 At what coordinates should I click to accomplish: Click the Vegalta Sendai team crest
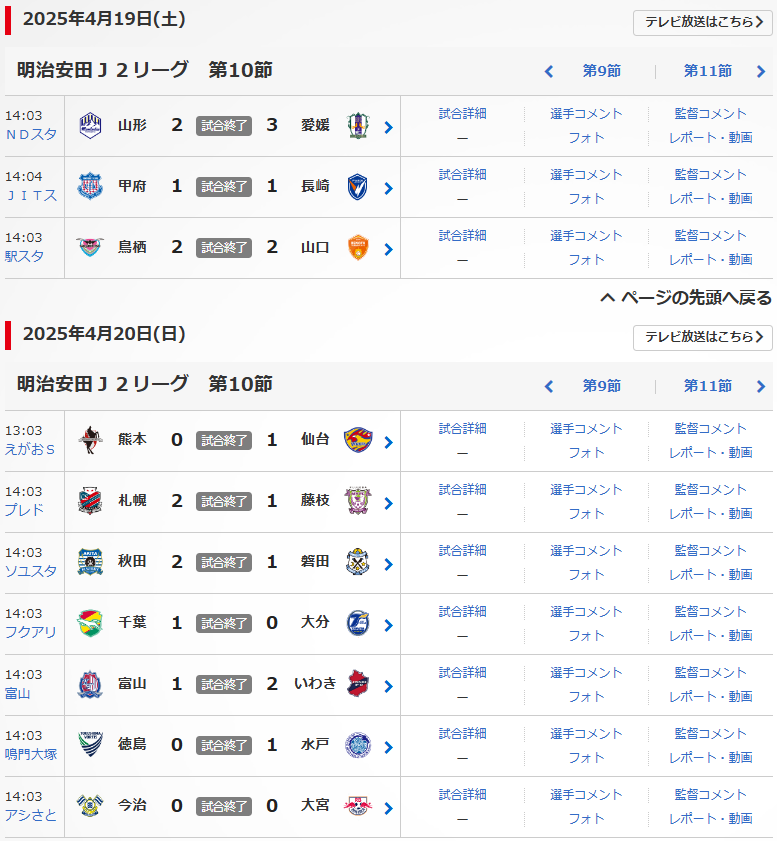357,440
